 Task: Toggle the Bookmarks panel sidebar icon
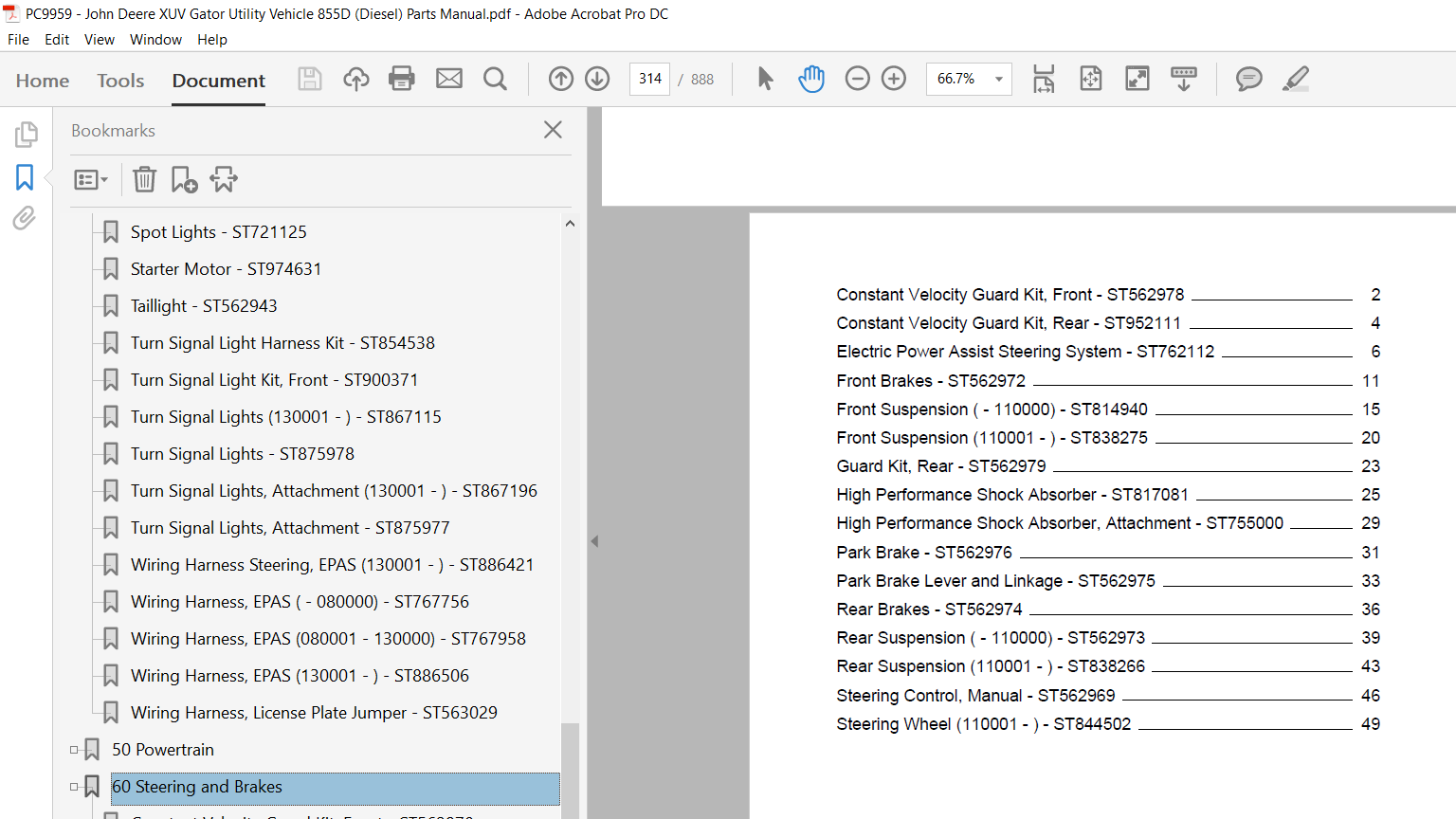pyautogui.click(x=25, y=177)
